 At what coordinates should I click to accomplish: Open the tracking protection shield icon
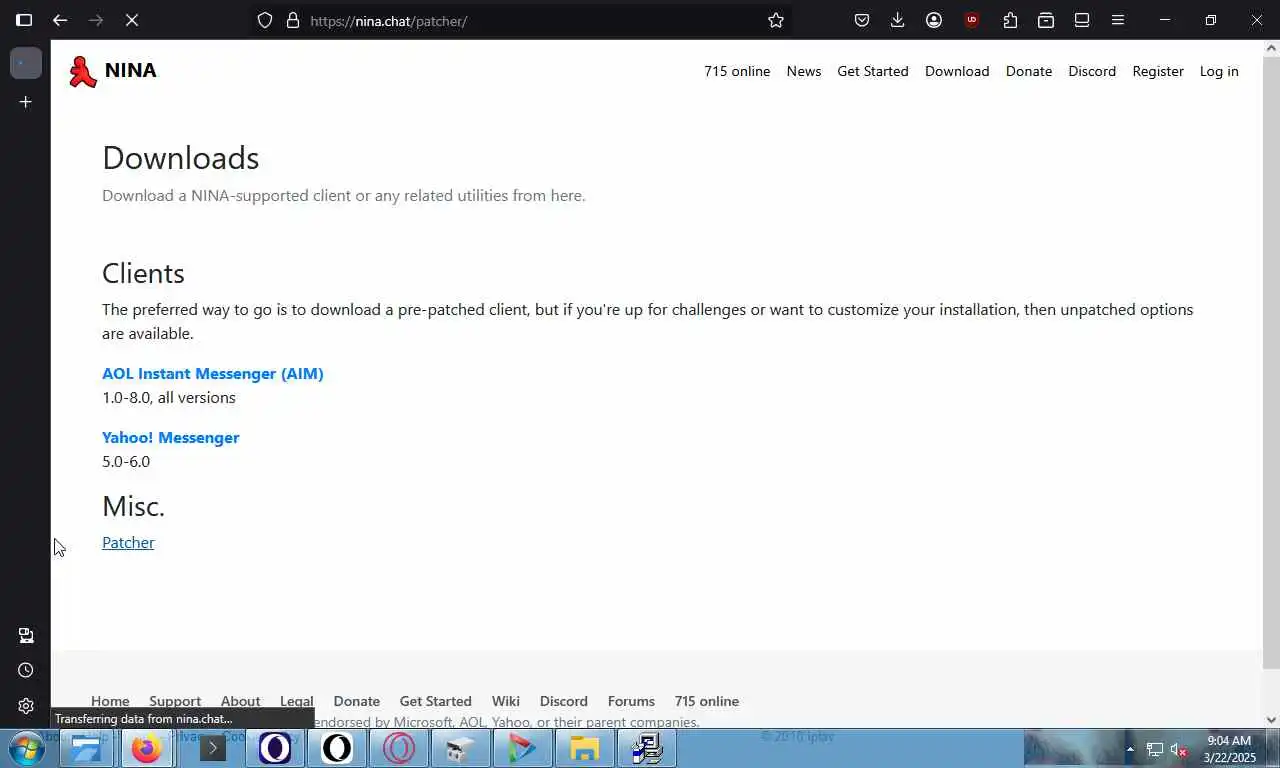point(265,20)
